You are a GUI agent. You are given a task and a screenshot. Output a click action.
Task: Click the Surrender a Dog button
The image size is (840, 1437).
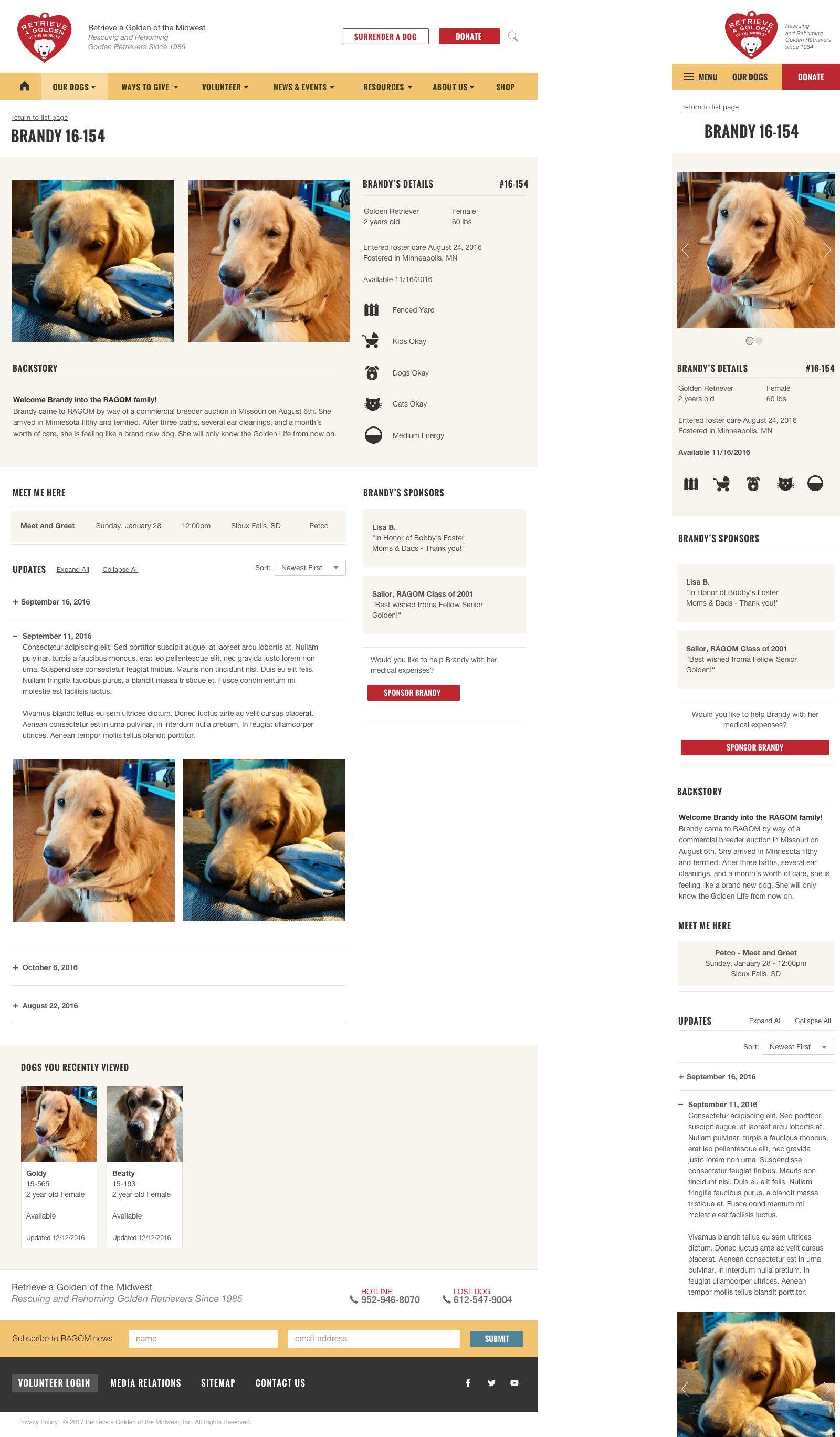click(x=385, y=36)
